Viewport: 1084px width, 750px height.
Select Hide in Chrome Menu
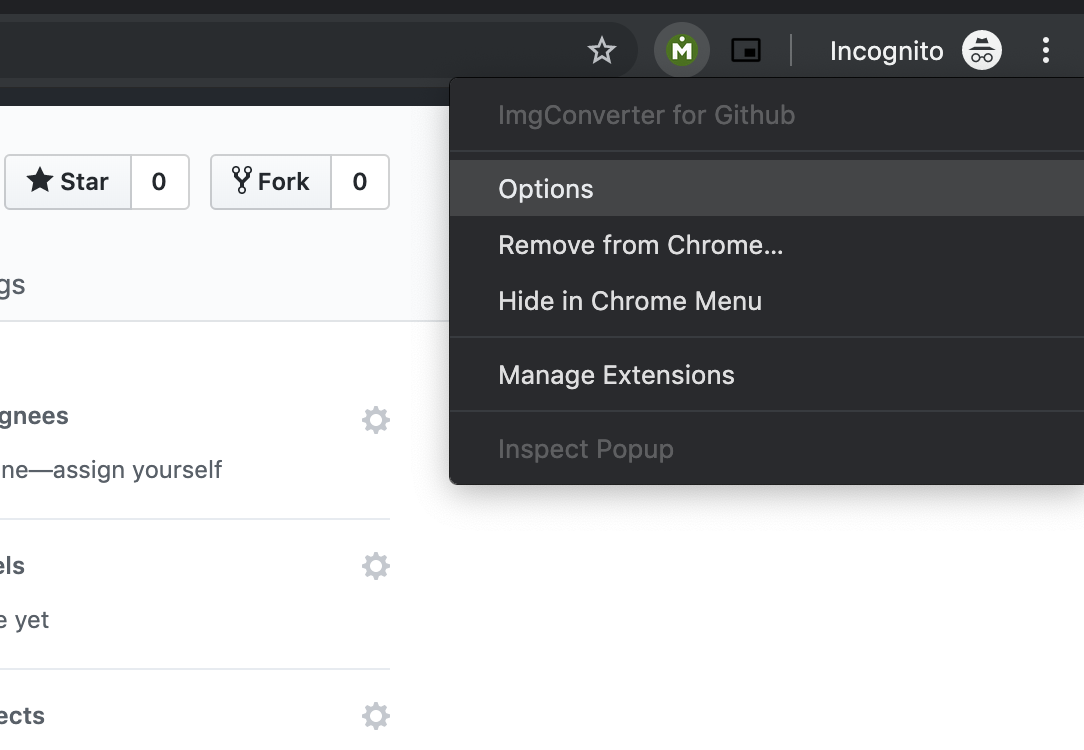[x=630, y=301]
